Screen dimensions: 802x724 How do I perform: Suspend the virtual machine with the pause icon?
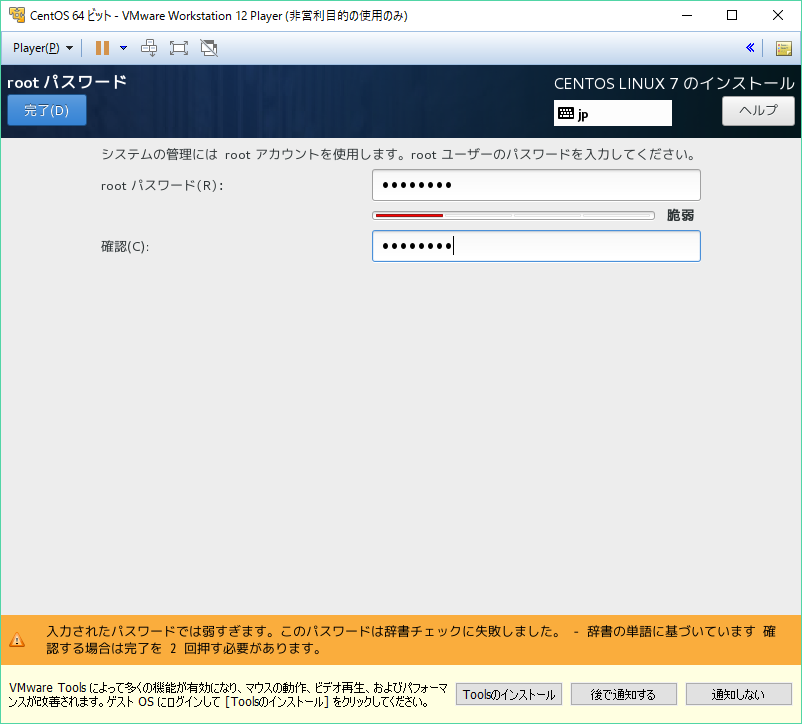click(x=103, y=47)
